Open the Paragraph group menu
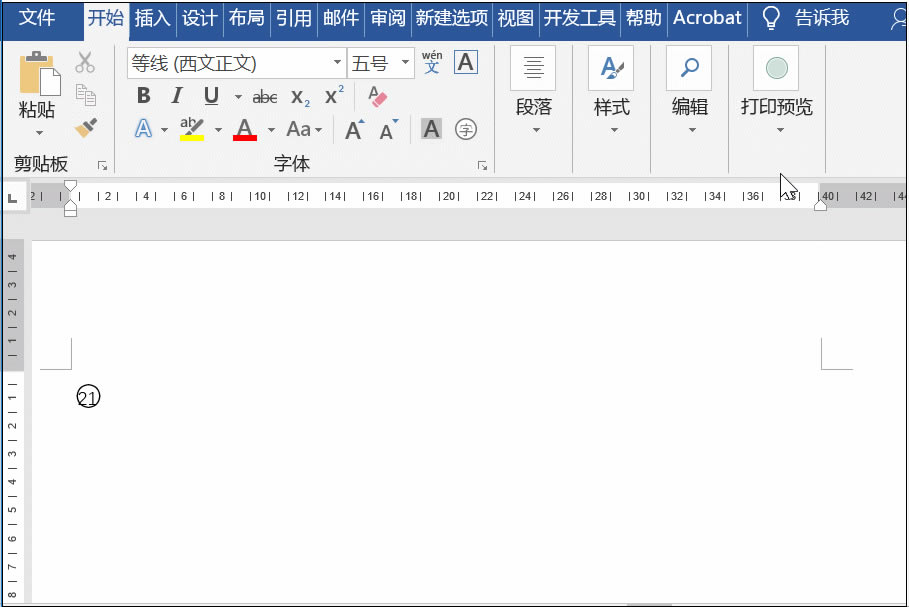Image resolution: width=909 pixels, height=607 pixels. point(533,91)
